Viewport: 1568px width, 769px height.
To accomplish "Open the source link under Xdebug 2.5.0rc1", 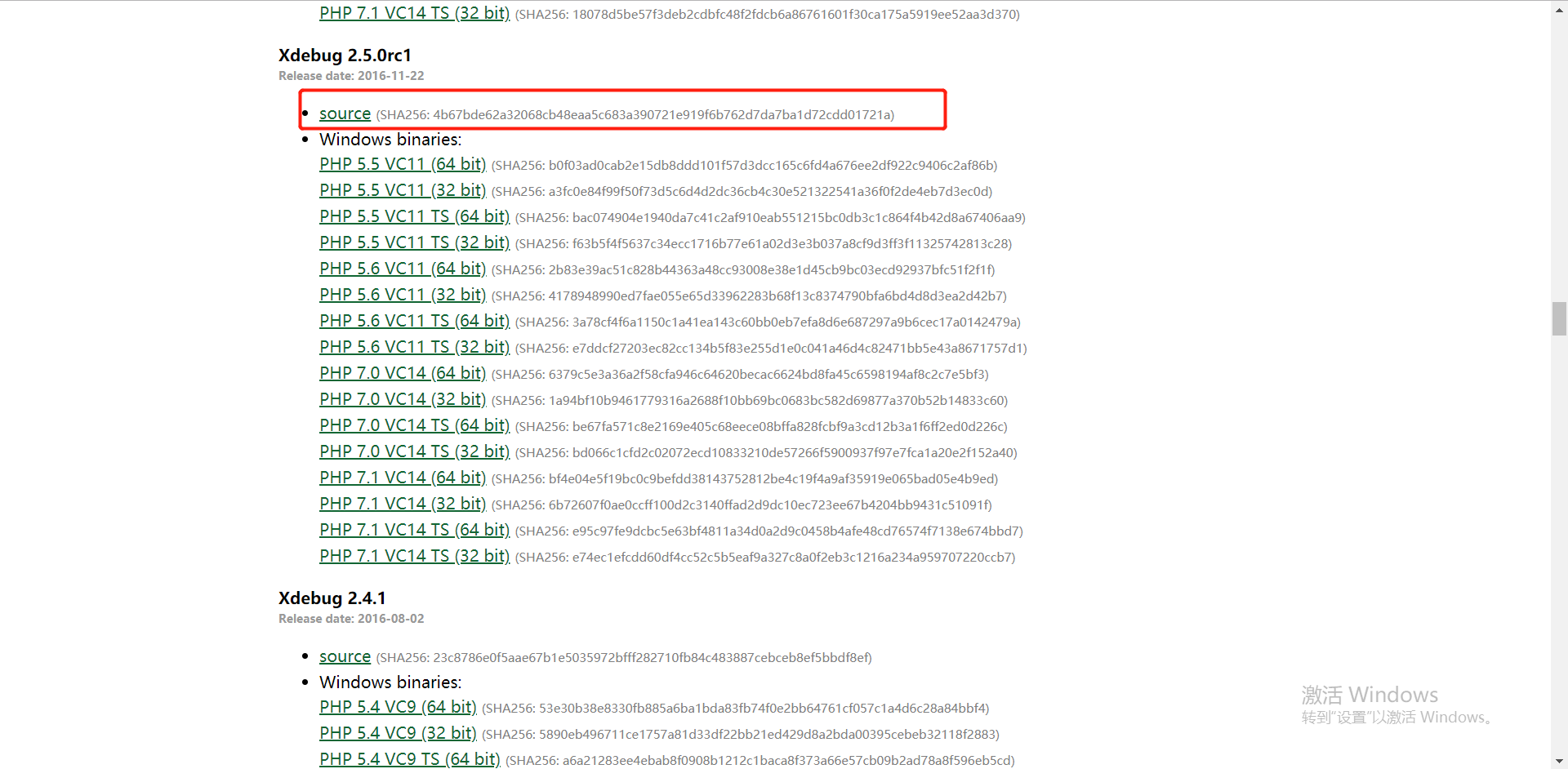I will point(345,113).
